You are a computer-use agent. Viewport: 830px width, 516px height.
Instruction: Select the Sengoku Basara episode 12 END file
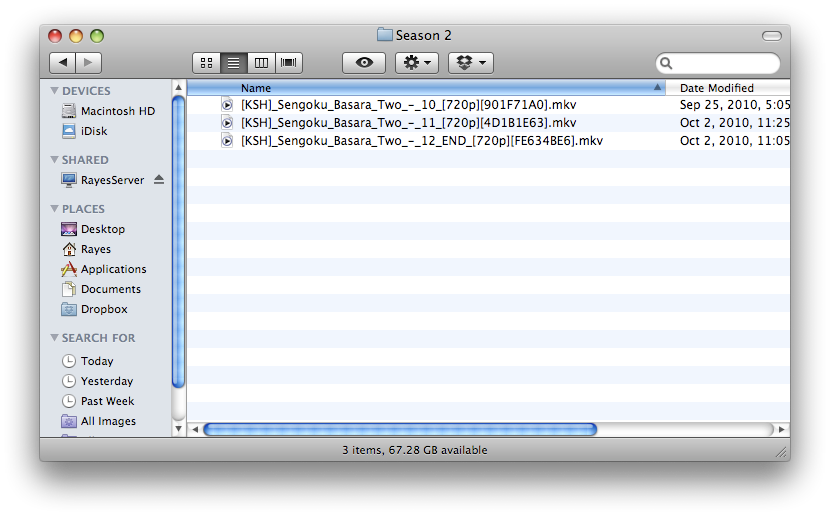422,141
